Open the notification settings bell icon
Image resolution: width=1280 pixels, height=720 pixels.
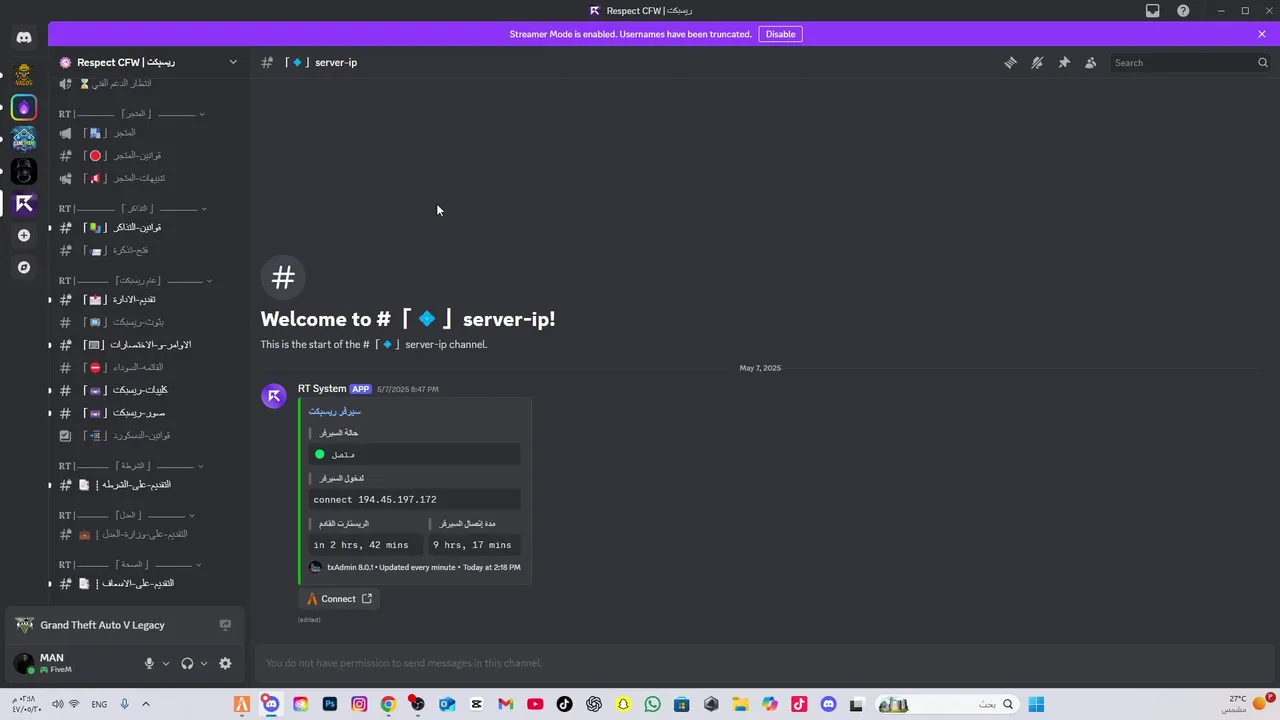pyautogui.click(x=1037, y=62)
